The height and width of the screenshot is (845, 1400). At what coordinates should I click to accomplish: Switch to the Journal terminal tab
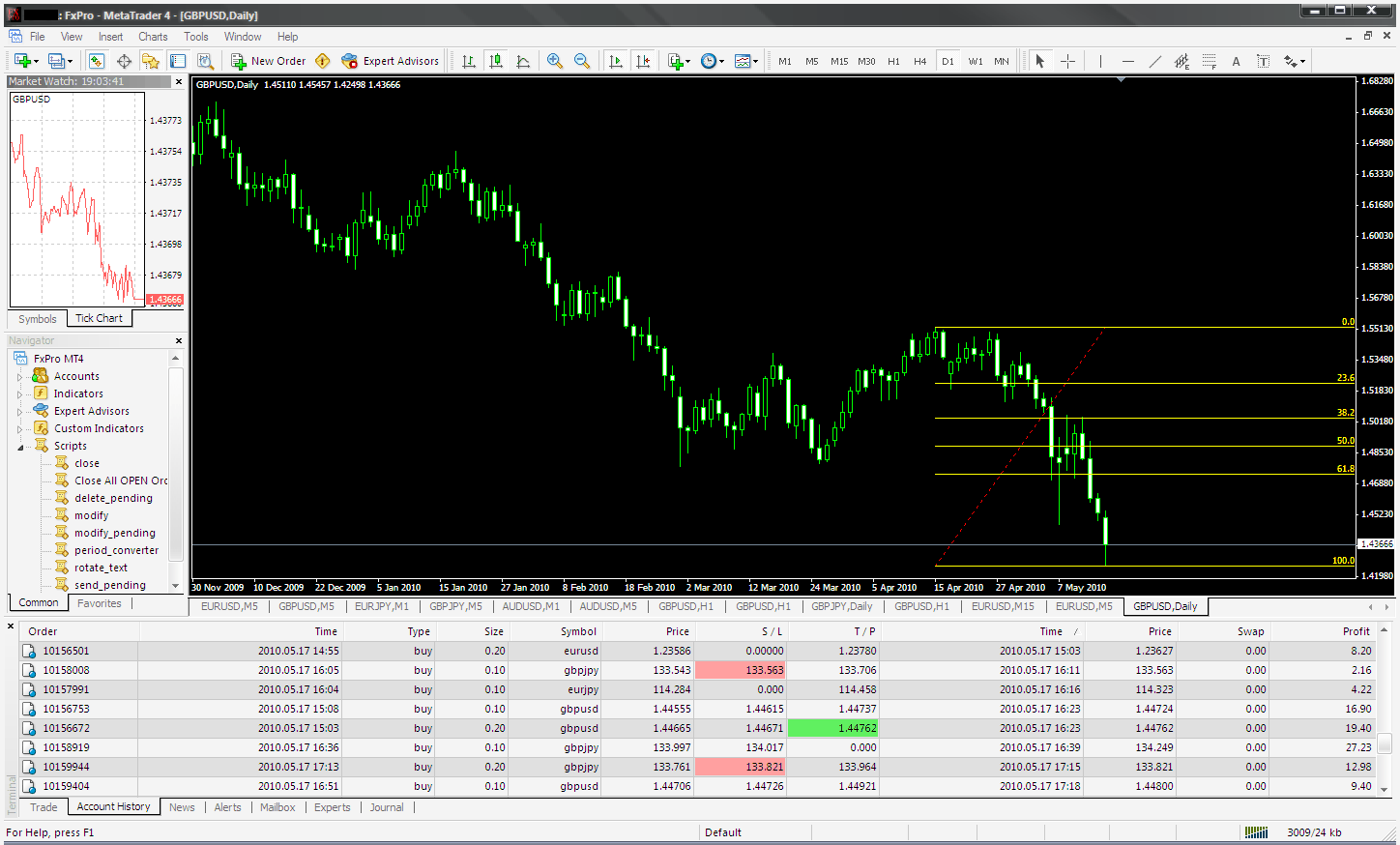click(387, 807)
